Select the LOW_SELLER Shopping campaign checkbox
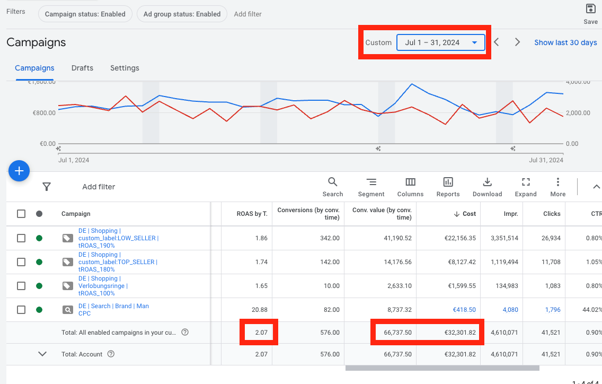The width and height of the screenshot is (602, 384). click(21, 238)
